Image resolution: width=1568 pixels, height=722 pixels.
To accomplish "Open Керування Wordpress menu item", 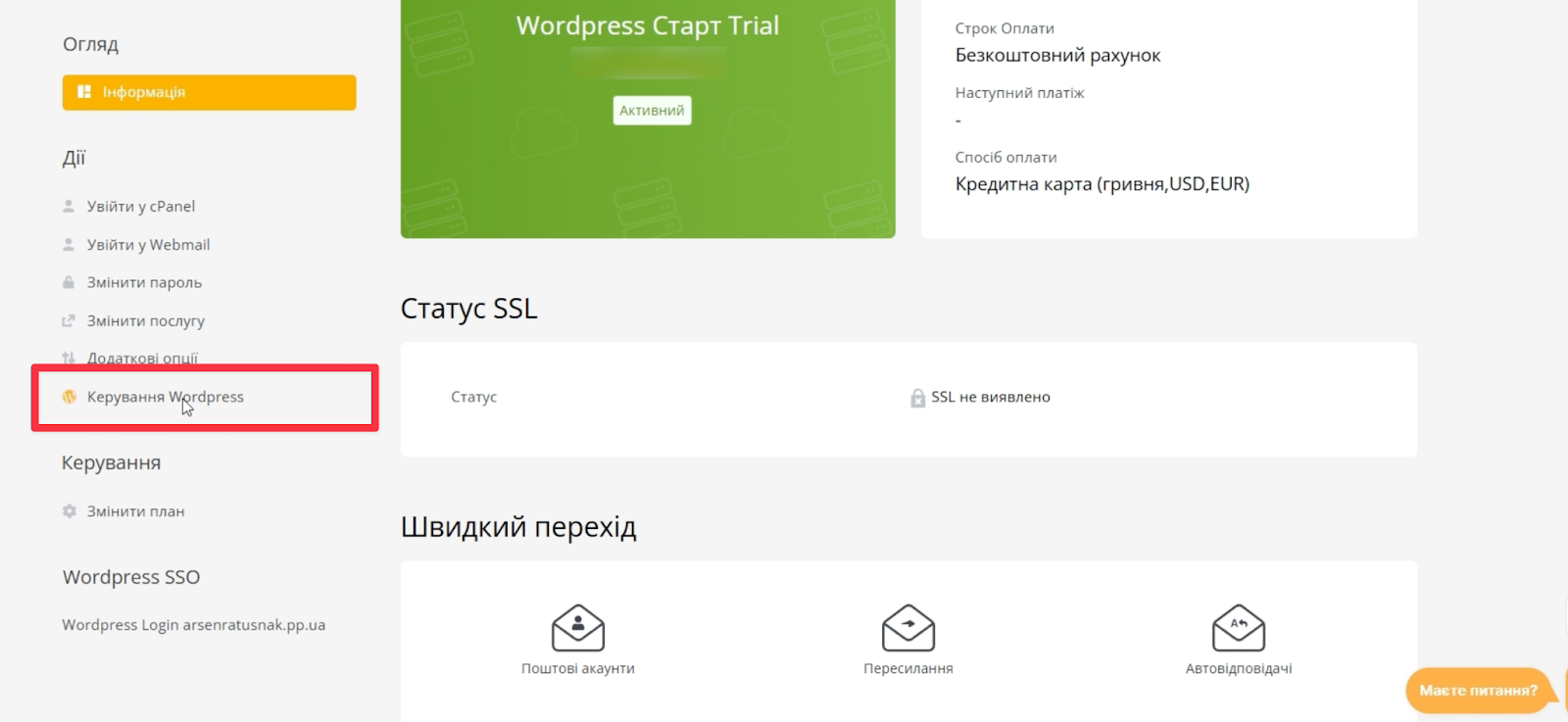I will coord(165,397).
